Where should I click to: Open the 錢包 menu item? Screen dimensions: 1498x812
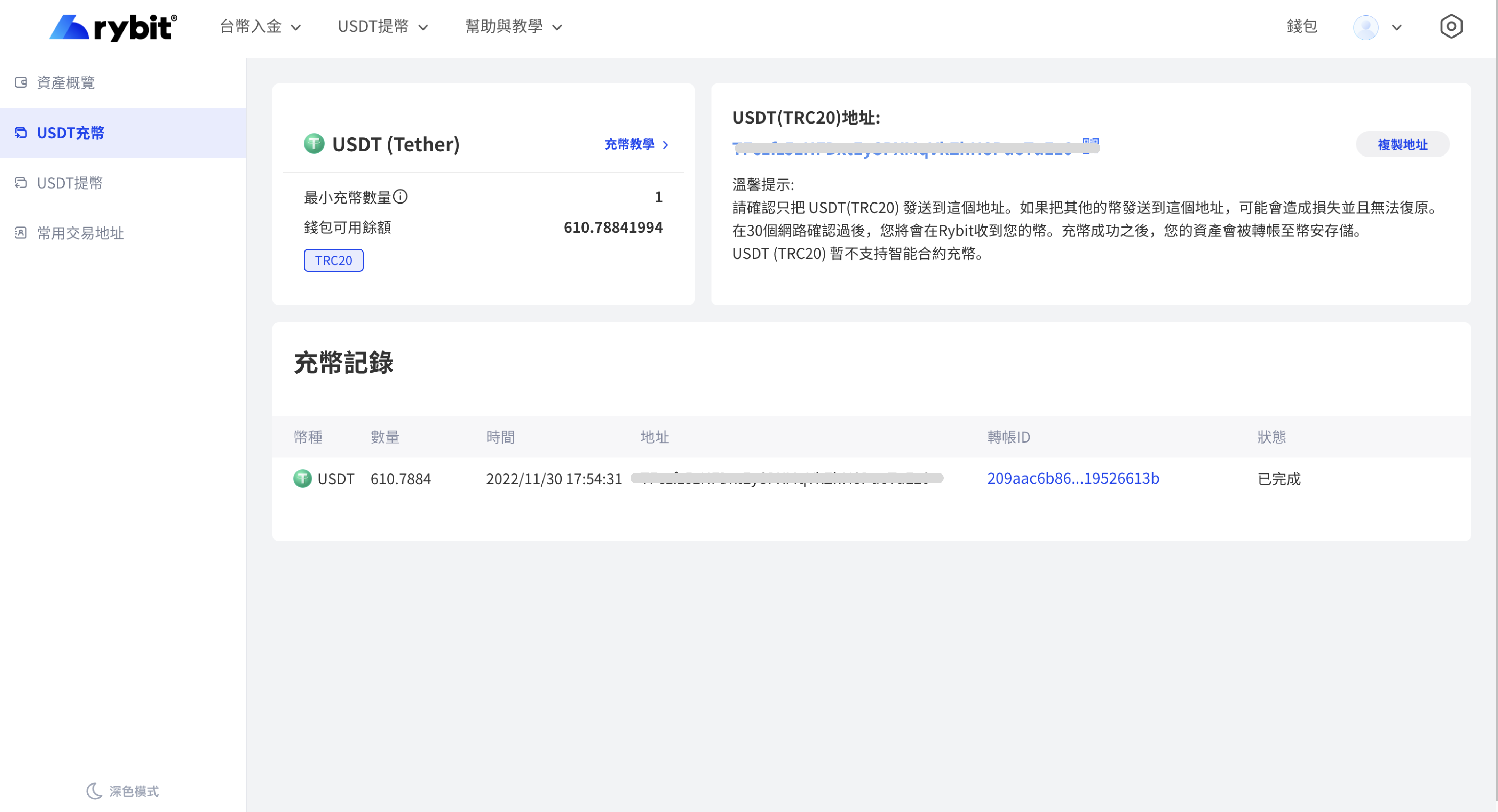1302,26
